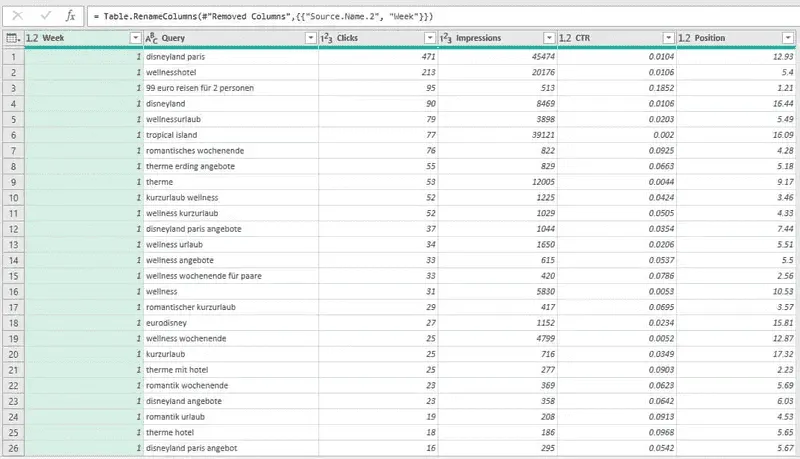Open the Impressions column filter dropdown
This screenshot has width=800, height=459.
548,38
